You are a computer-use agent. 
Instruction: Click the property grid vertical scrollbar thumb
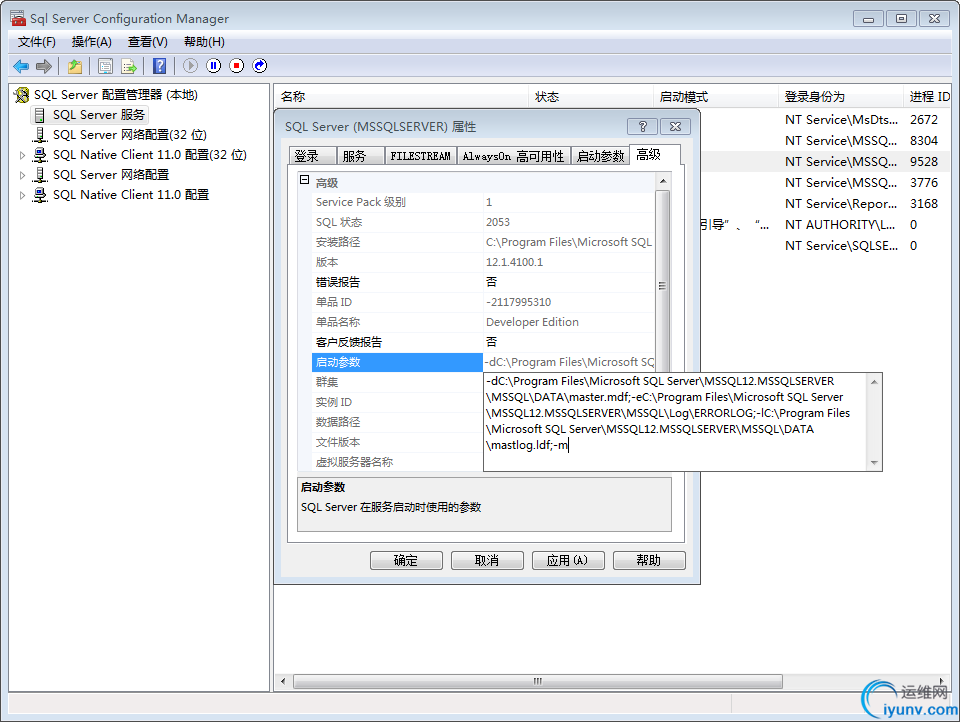click(662, 284)
